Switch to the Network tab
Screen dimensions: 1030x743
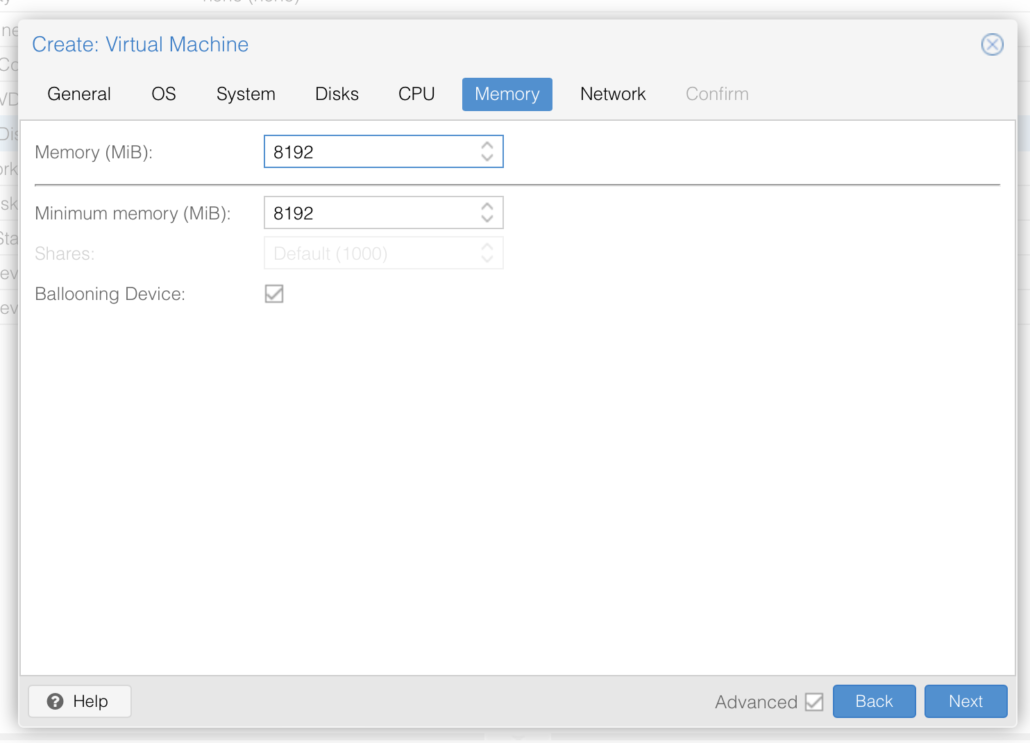tap(612, 94)
